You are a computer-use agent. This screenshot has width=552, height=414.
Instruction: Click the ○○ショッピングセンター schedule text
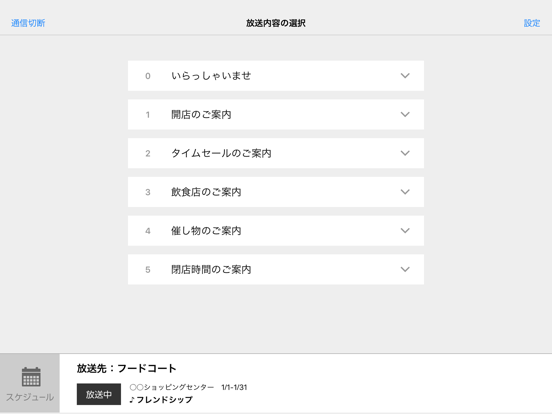tap(171, 387)
